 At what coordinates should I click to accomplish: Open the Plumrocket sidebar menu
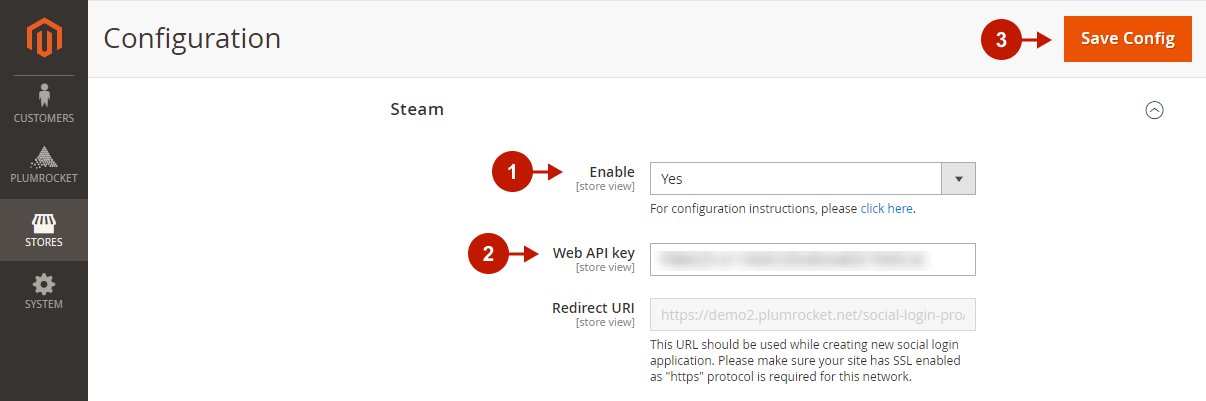44,165
